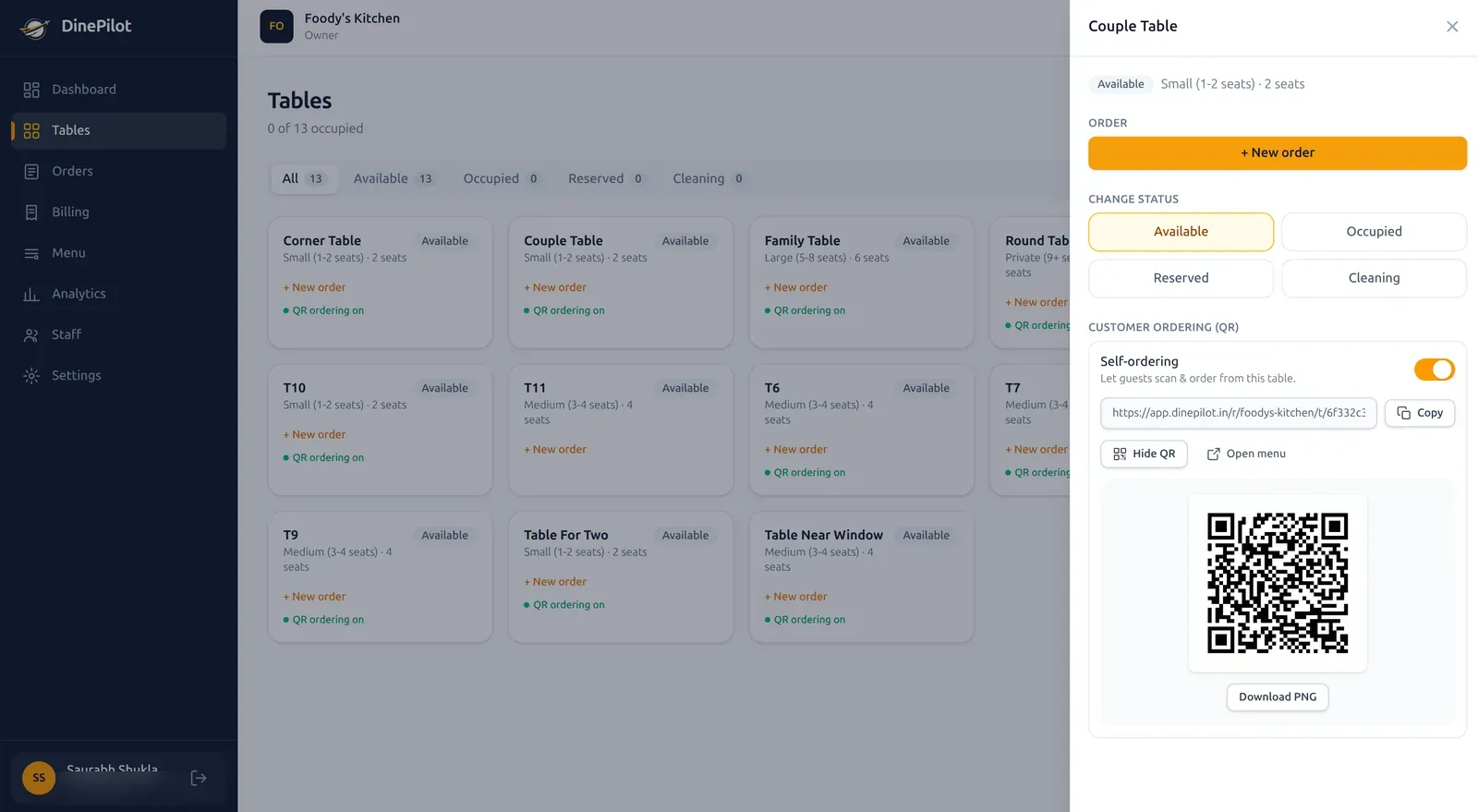Click the DinePilot logo icon
This screenshot has width=1478, height=812.
pyautogui.click(x=34, y=27)
